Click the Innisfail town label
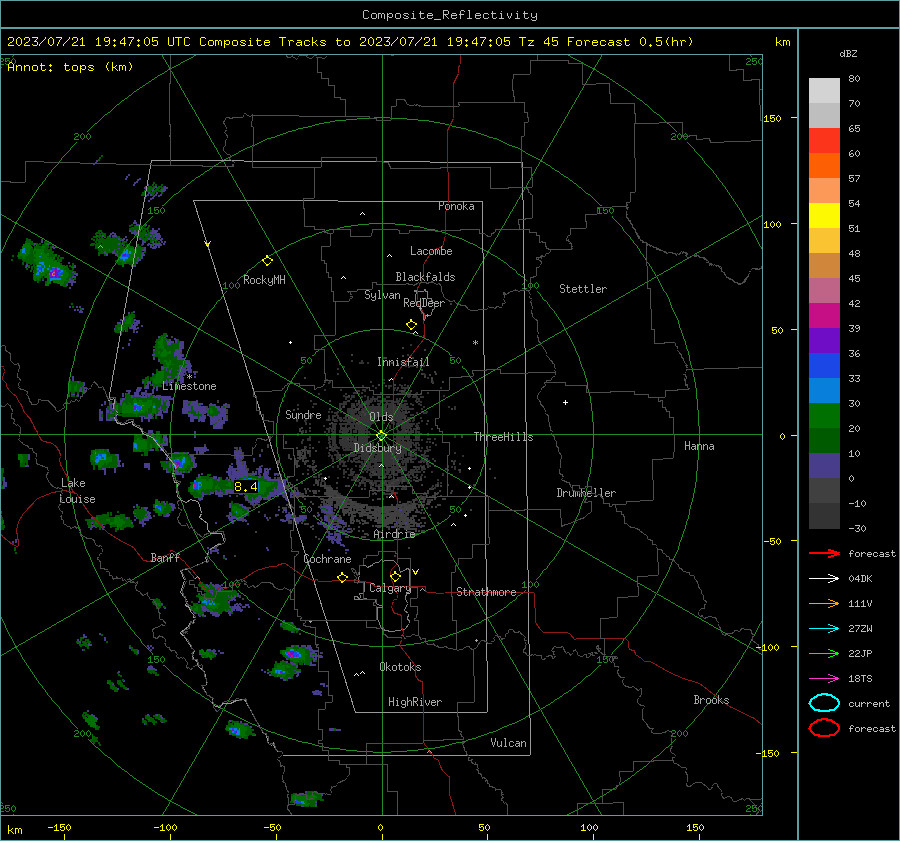The height and width of the screenshot is (841, 900). tap(403, 362)
